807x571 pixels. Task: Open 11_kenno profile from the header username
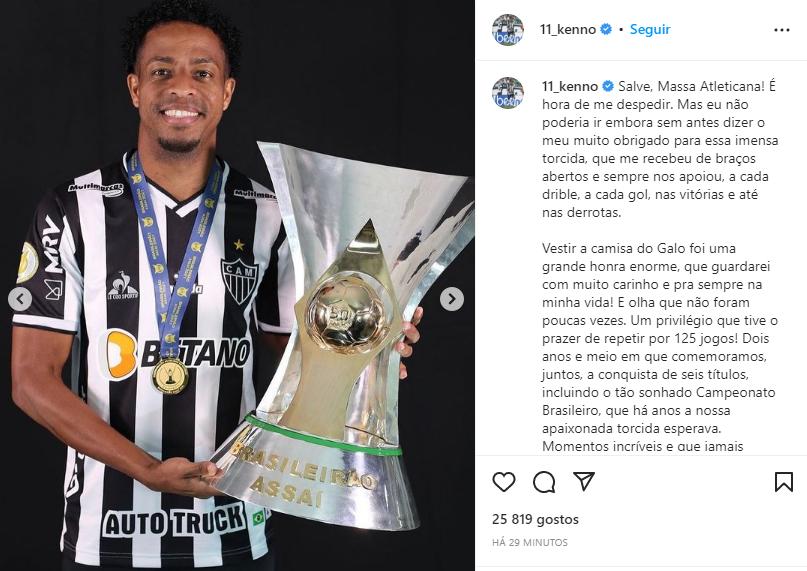click(x=568, y=29)
